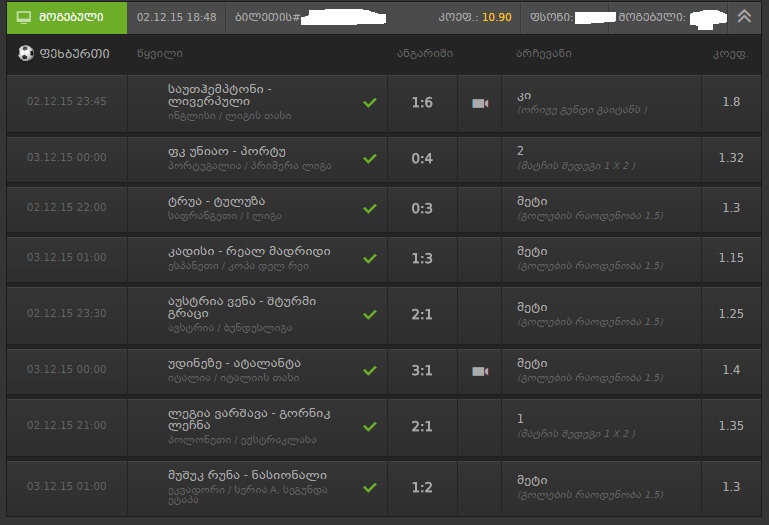Image resolution: width=769 pixels, height=525 pixels.
Task: Click league text პორტუგალია / პრიმერა ლიგა
Action: [250, 166]
